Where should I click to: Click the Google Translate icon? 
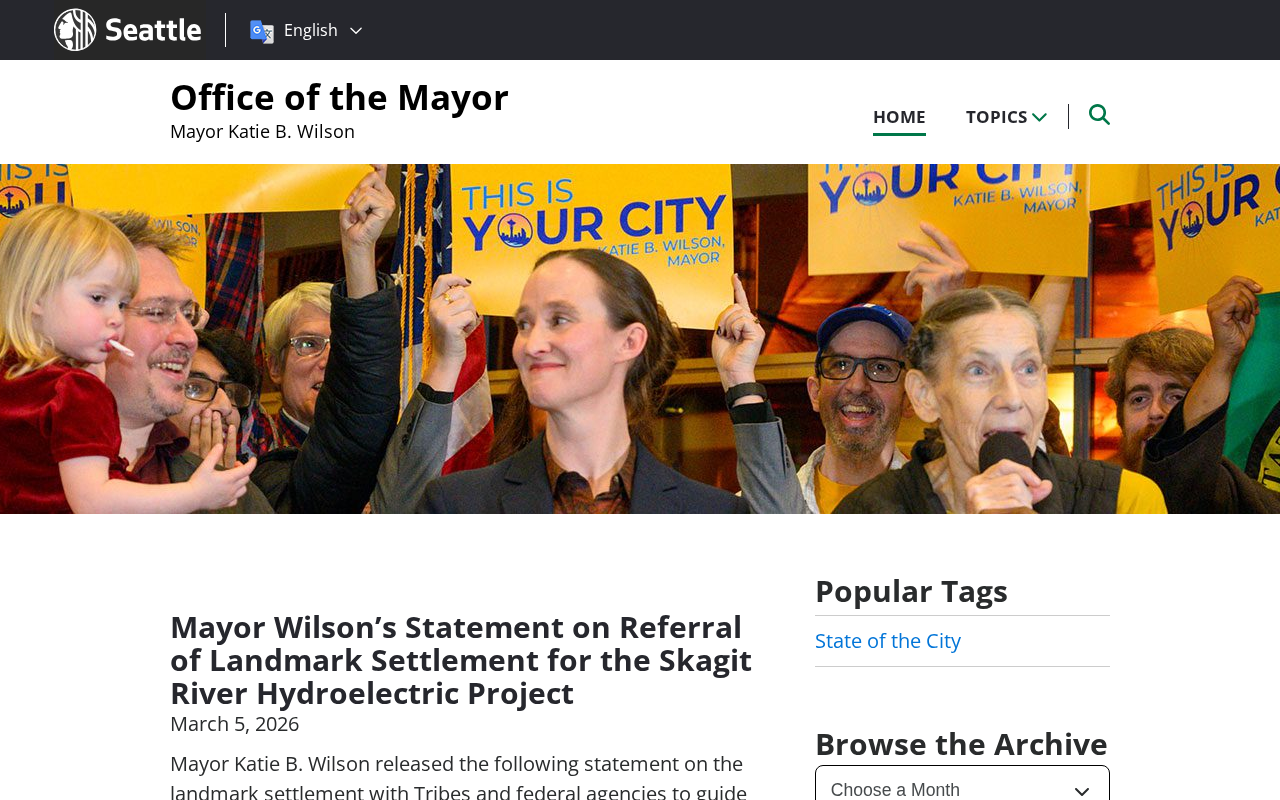pyautogui.click(x=262, y=31)
